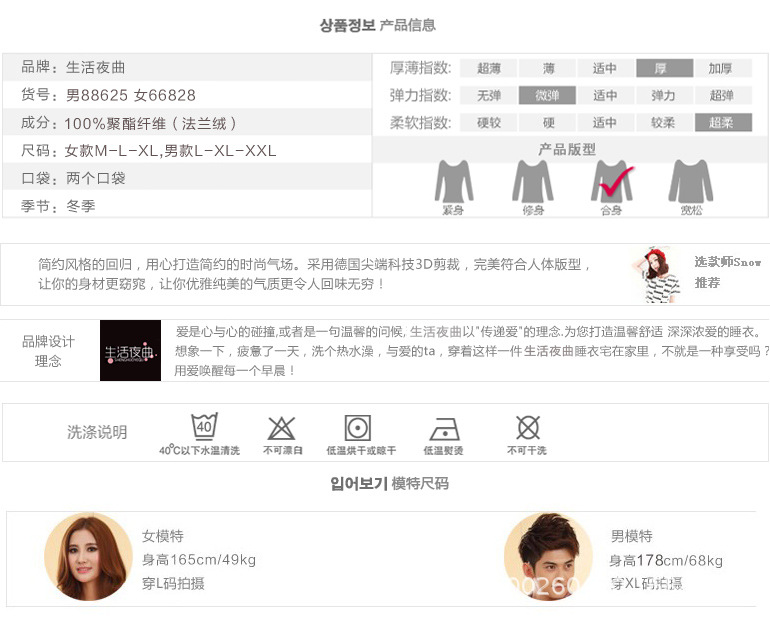
Task: Select 超薄 in the thickness index
Action: tap(488, 68)
